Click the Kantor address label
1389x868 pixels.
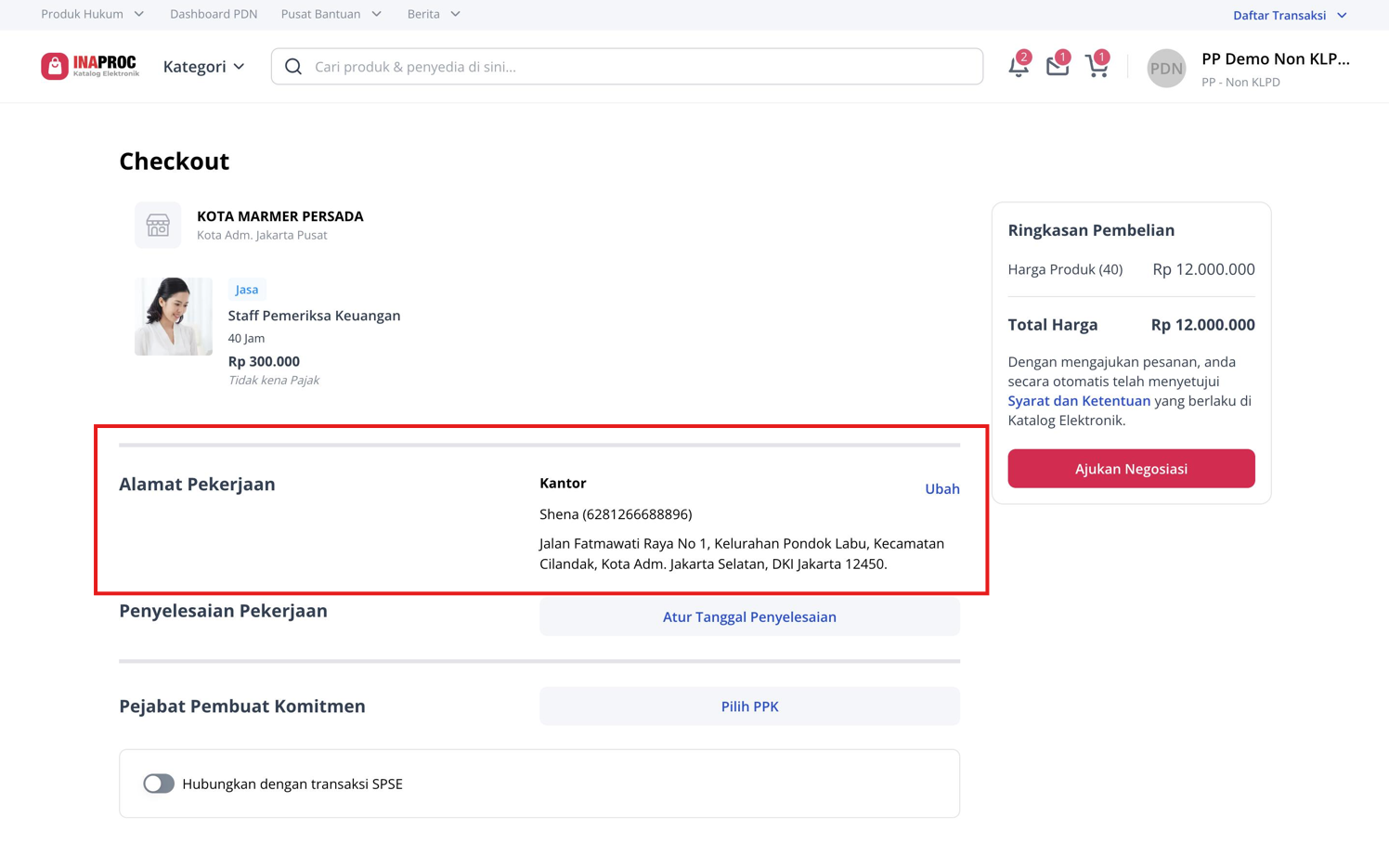point(563,484)
